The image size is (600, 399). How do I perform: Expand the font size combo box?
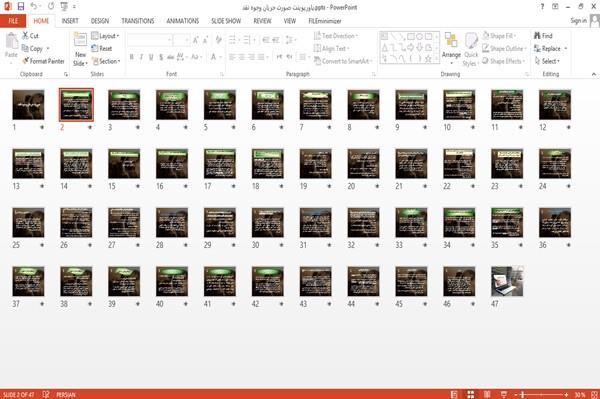pos(187,40)
